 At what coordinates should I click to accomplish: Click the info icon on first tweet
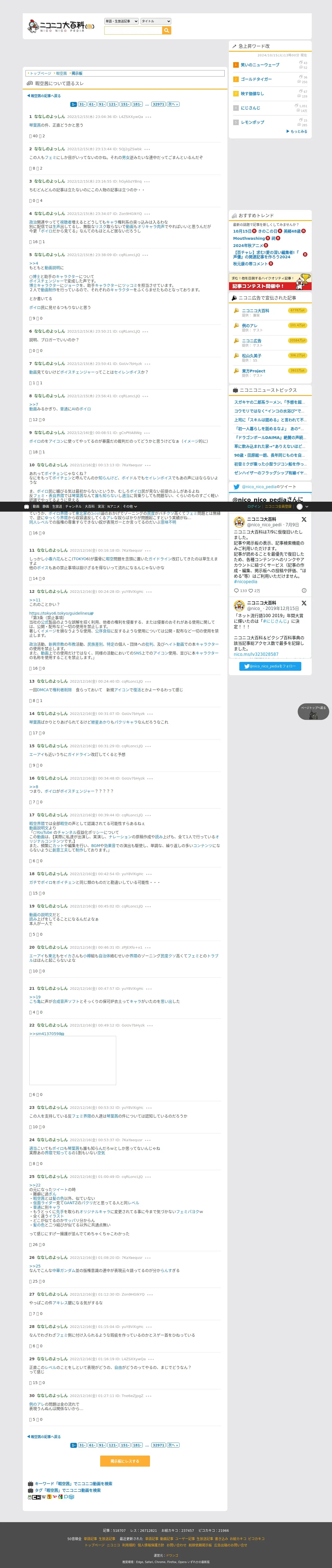(304, 590)
